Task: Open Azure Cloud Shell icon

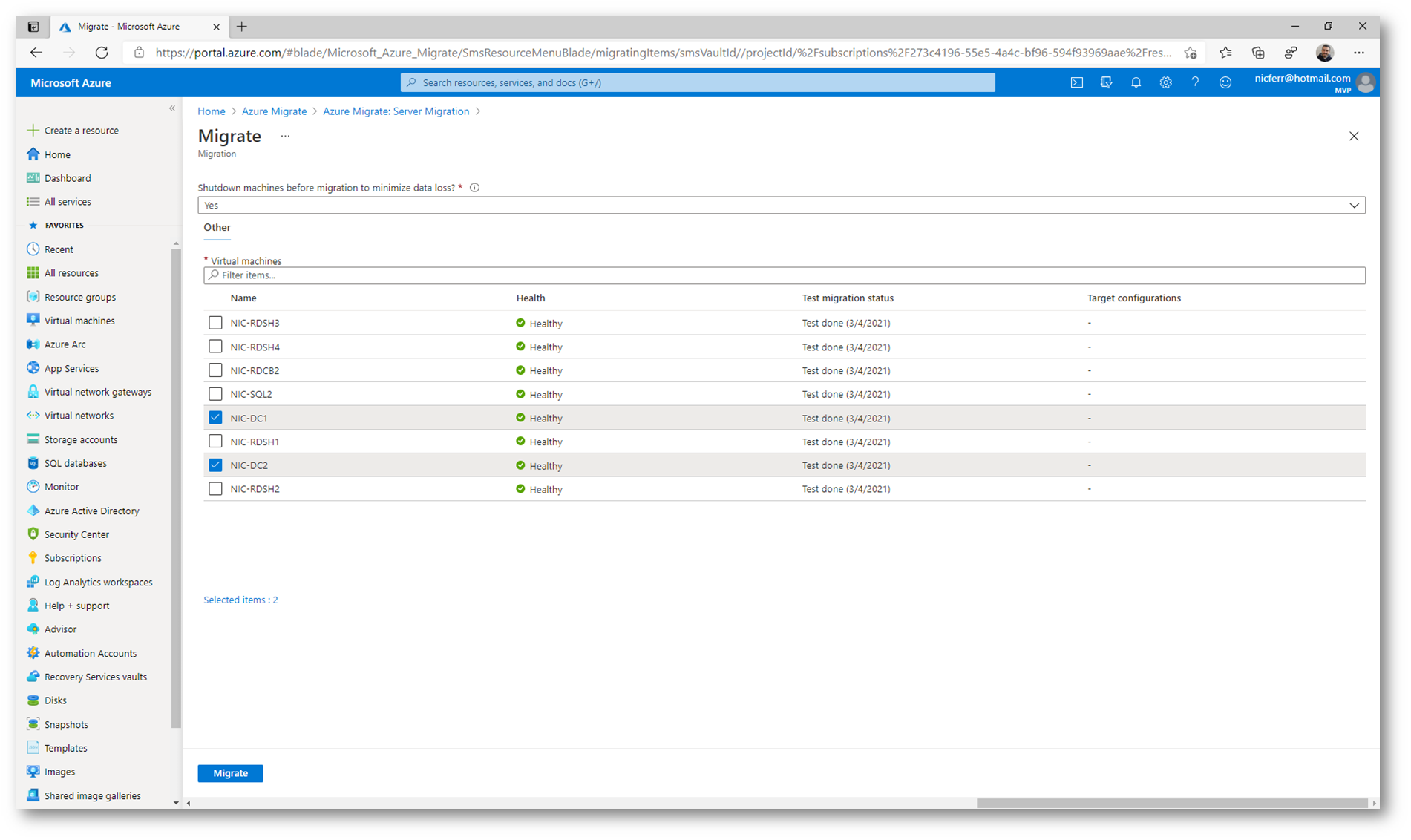Action: (x=1076, y=82)
